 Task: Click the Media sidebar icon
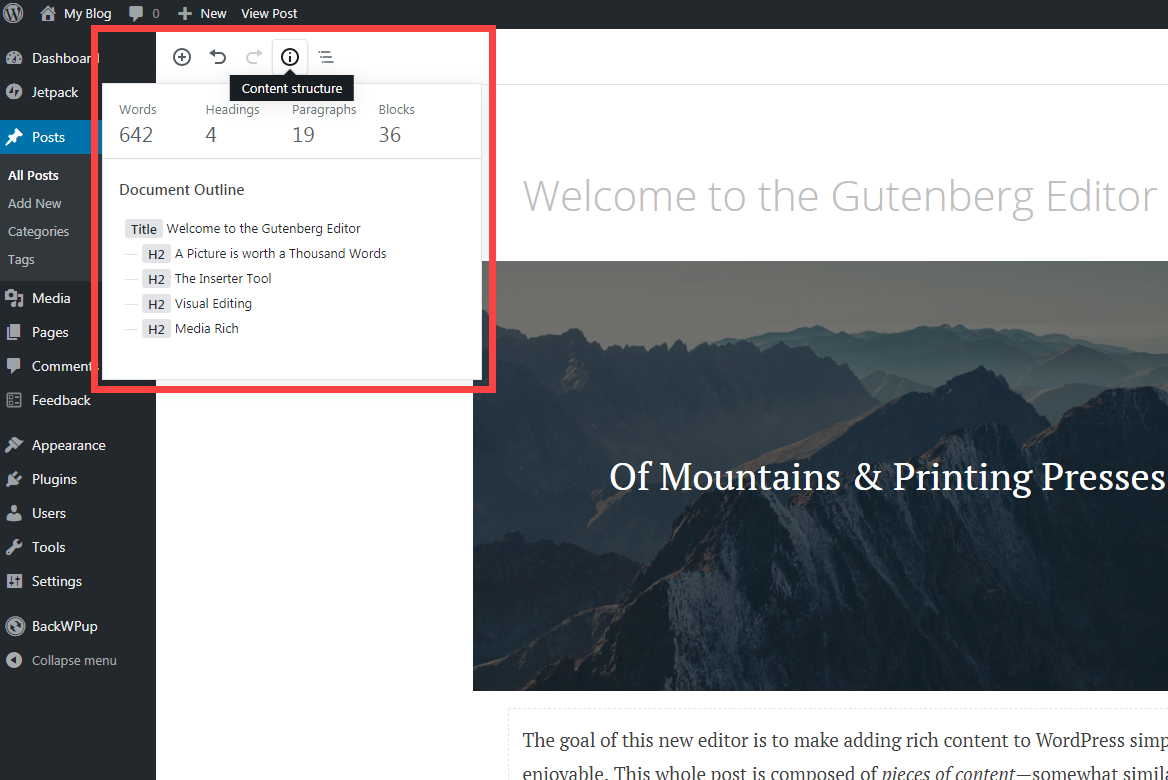coord(14,298)
